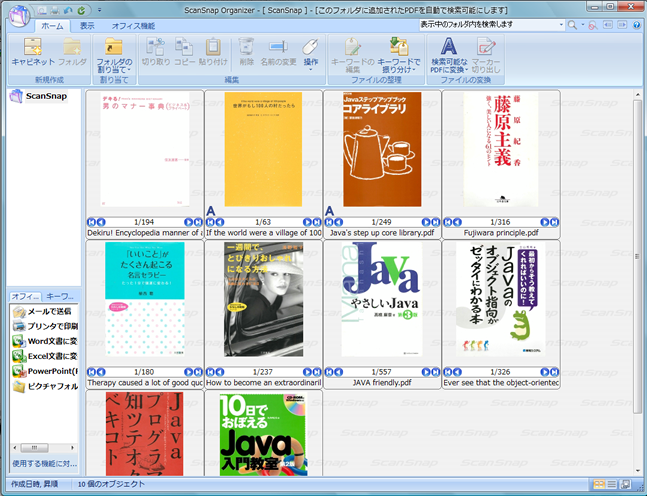Switch to the オフィス機能 ribbon tab
Image resolution: width=647 pixels, height=496 pixels.
click(x=133, y=26)
